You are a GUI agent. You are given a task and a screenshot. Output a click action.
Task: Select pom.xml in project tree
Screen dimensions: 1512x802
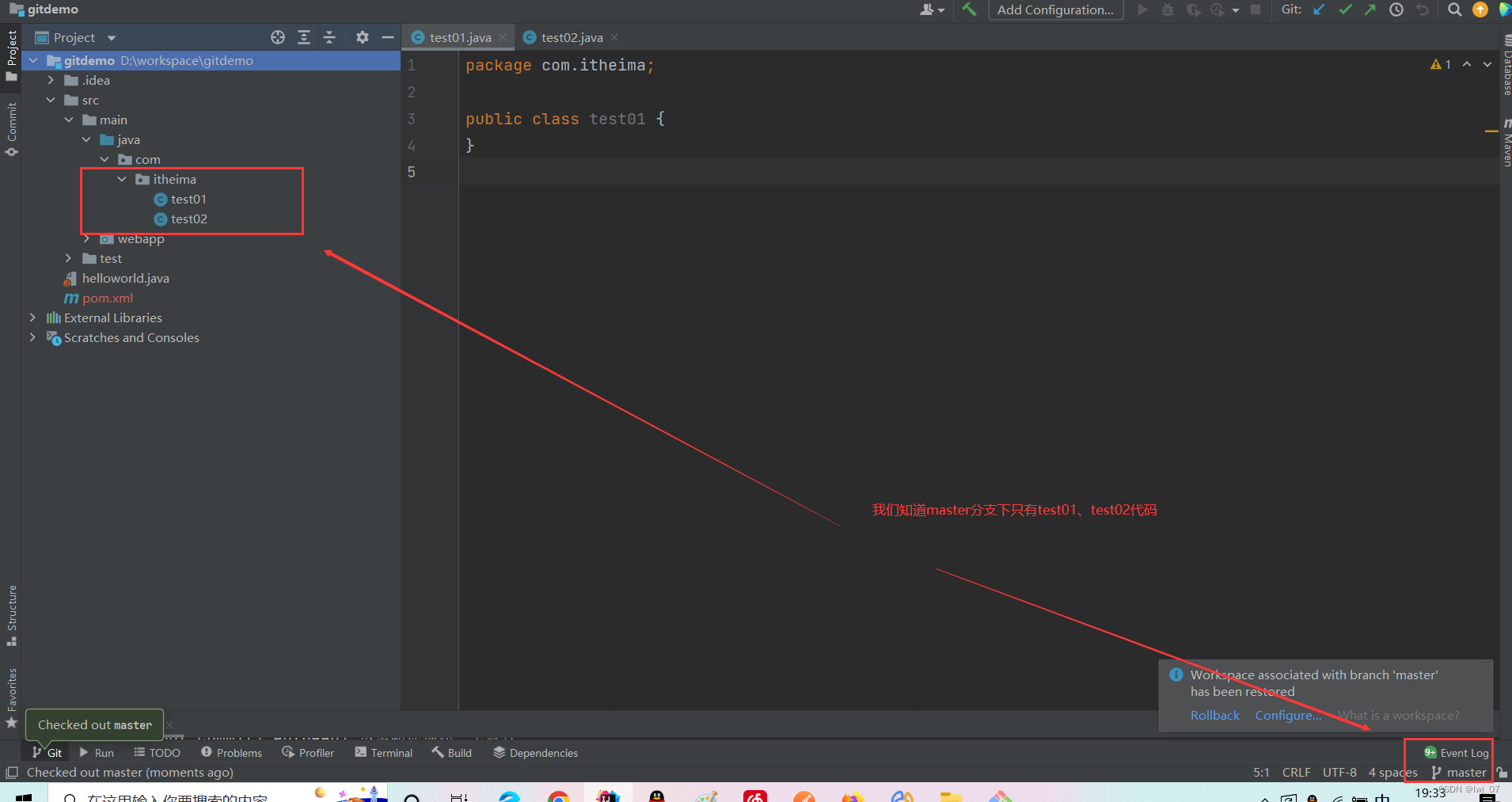tap(108, 298)
